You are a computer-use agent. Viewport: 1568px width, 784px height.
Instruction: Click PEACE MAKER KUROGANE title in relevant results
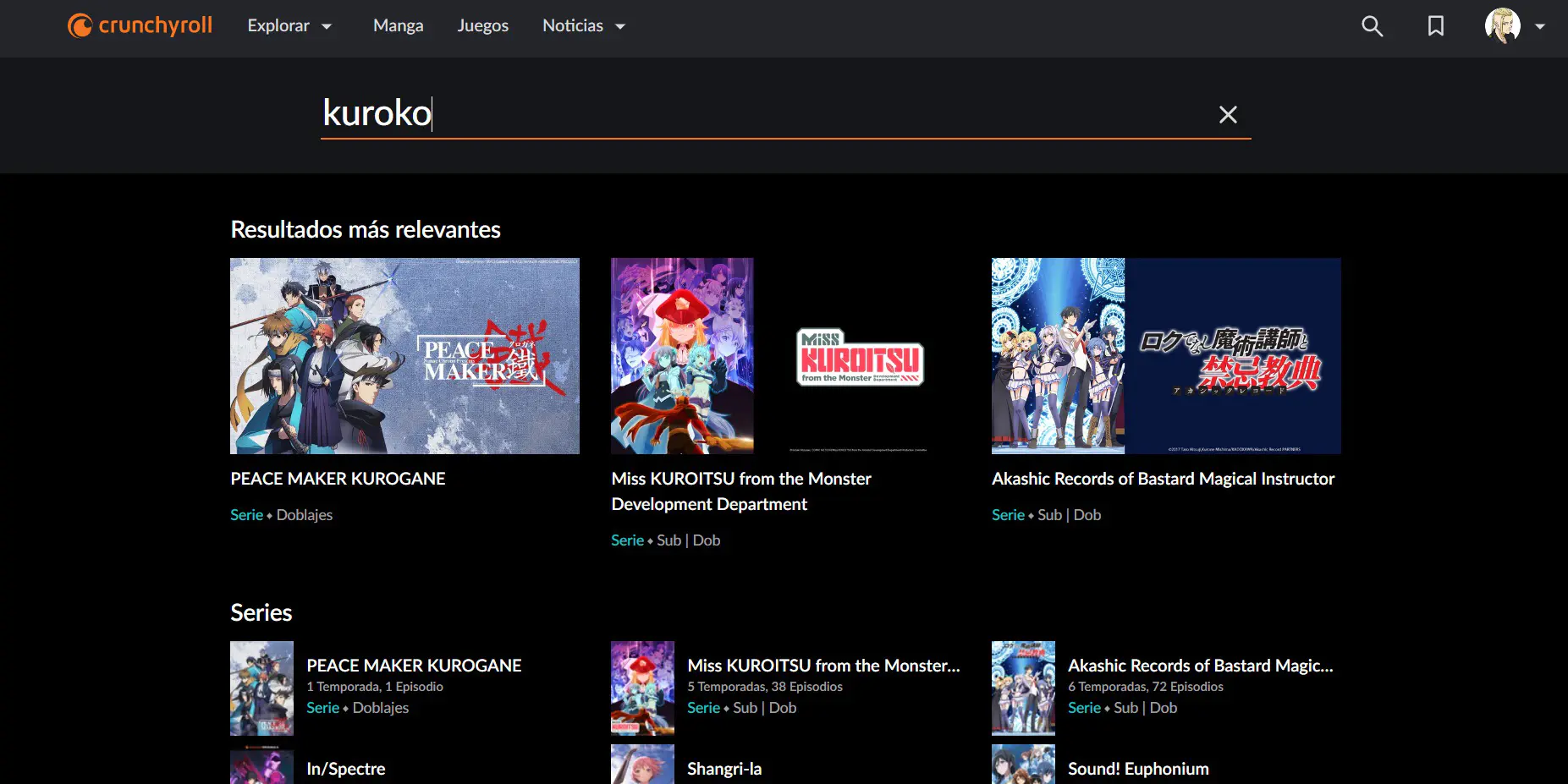[338, 479]
